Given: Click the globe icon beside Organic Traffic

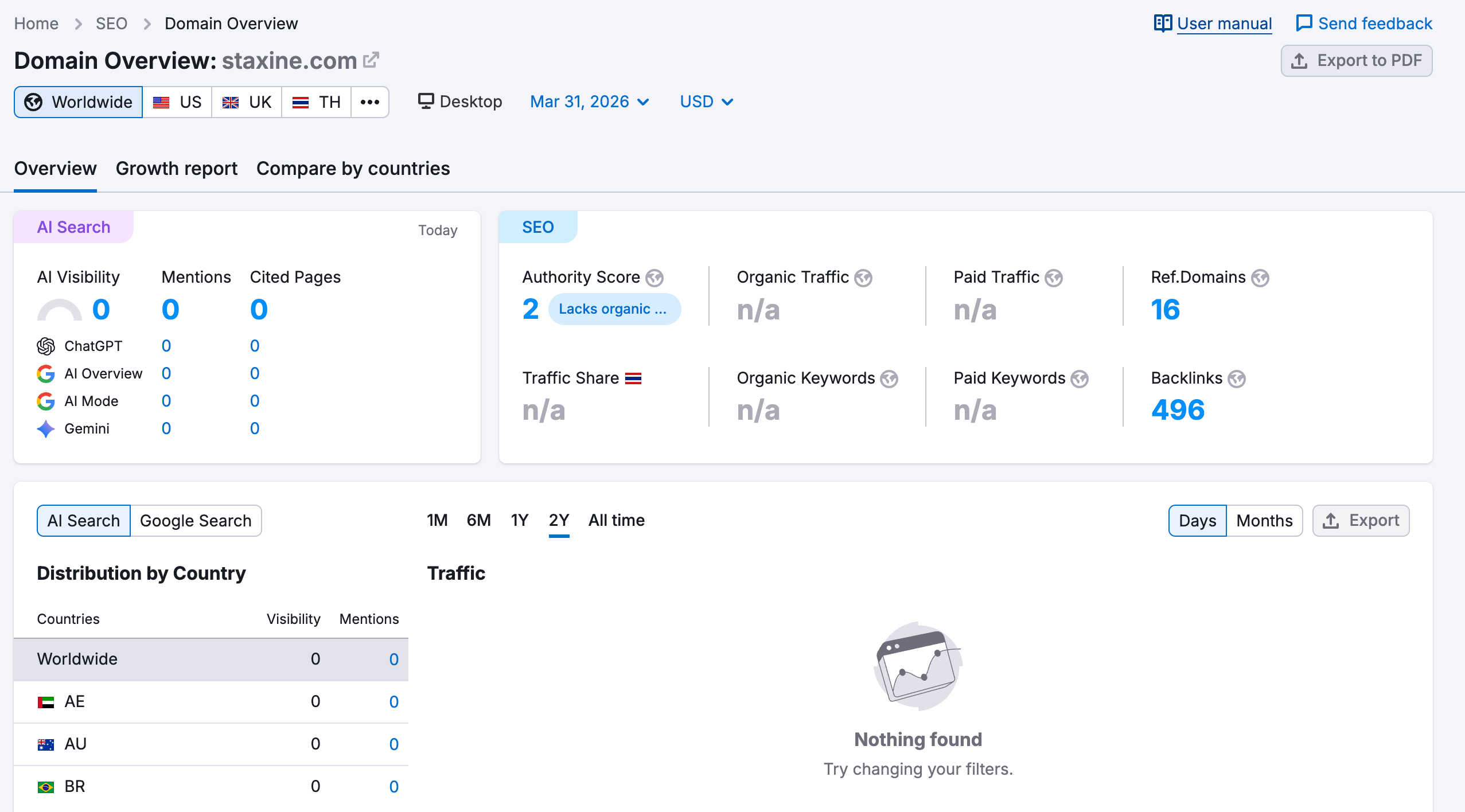Looking at the screenshot, I should [863, 278].
